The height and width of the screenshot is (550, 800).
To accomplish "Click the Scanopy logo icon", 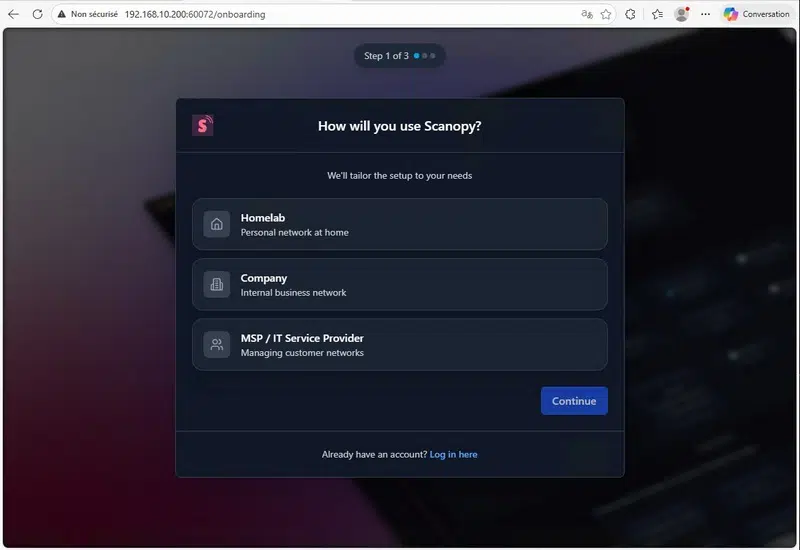I will pyautogui.click(x=203, y=125).
